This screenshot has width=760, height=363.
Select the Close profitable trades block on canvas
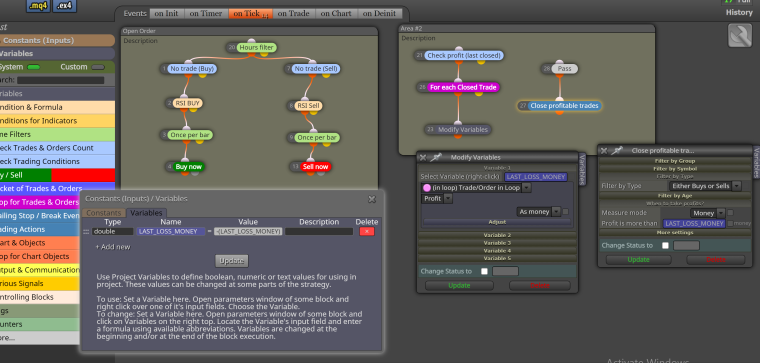click(565, 105)
